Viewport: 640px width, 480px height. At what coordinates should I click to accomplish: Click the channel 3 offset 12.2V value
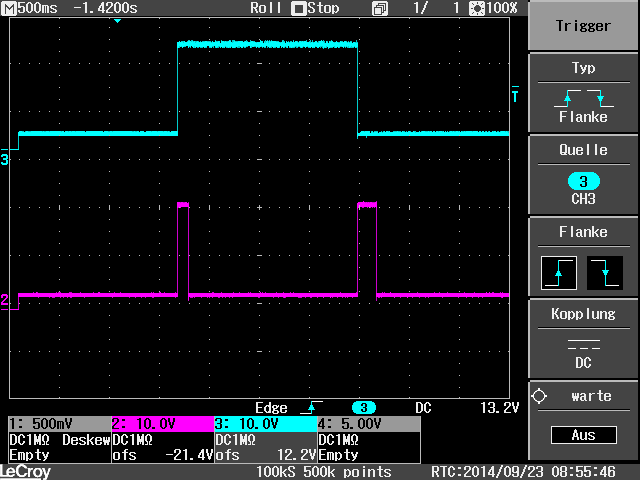pyautogui.click(x=297, y=455)
